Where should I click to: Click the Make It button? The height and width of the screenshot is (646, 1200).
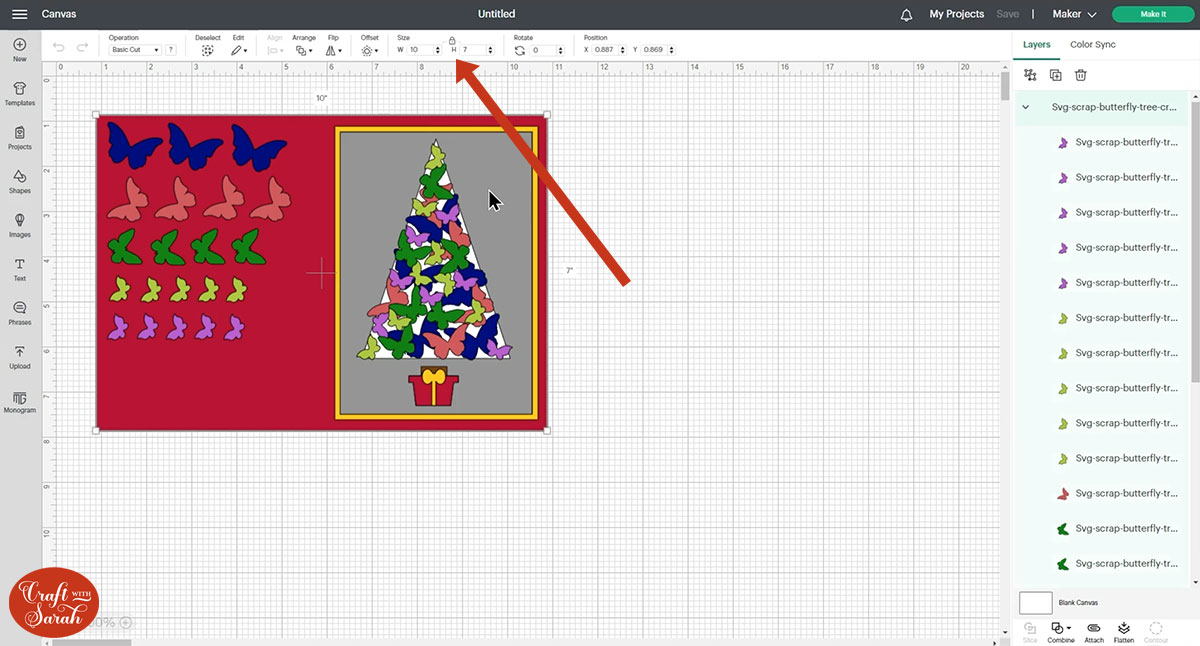click(x=1153, y=14)
